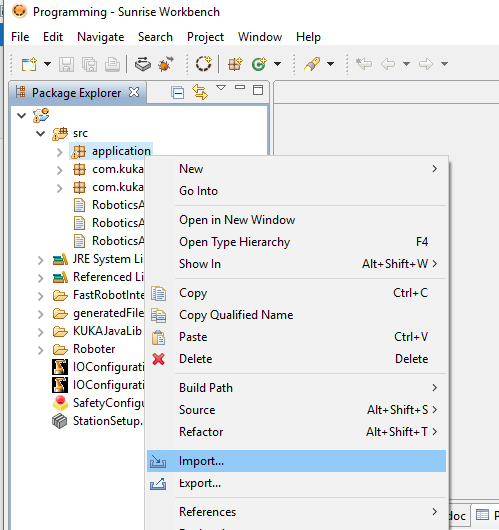
Task: Open the Build Path submenu
Action: (x=296, y=388)
